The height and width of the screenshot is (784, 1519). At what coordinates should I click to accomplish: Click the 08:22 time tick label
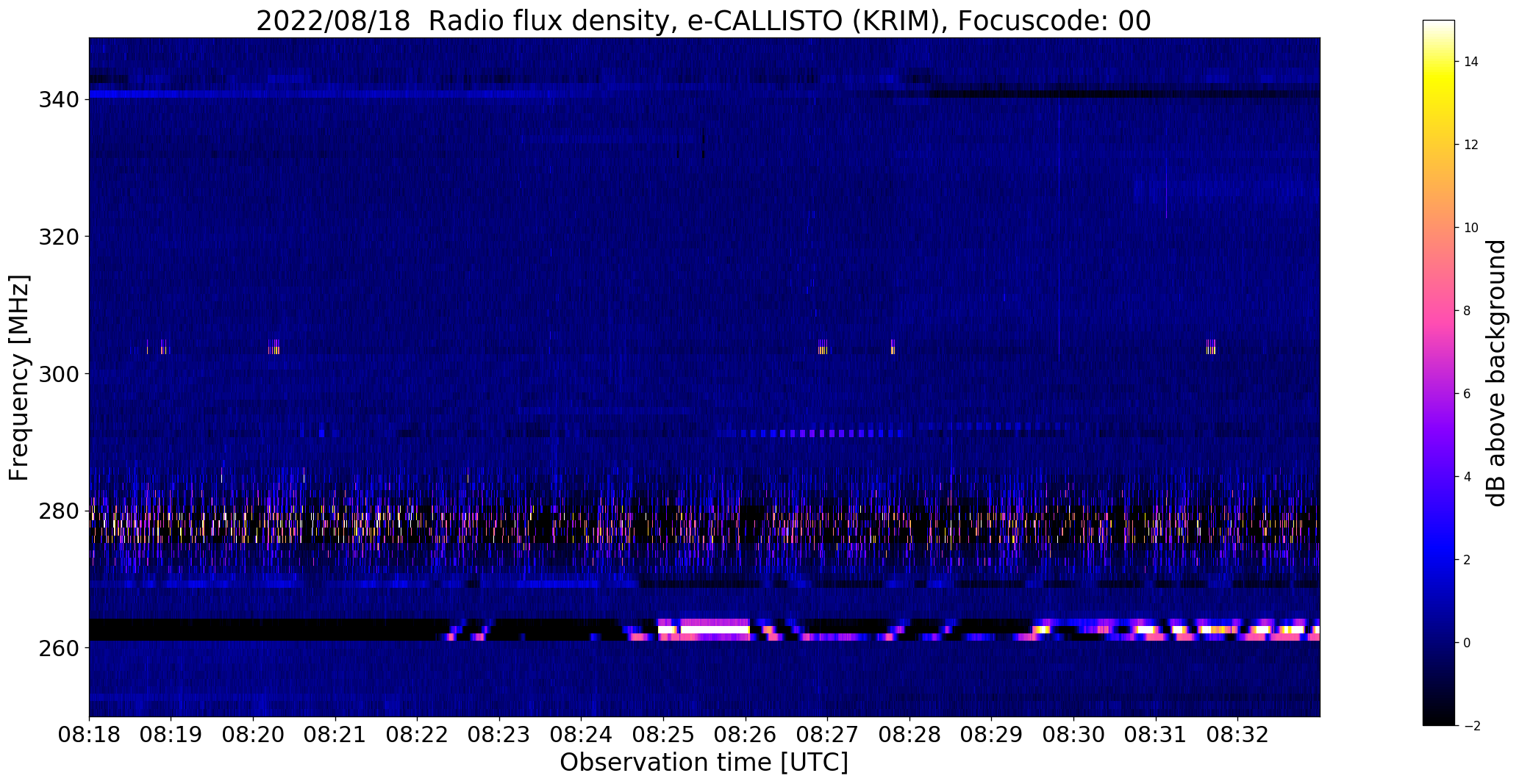tap(418, 735)
